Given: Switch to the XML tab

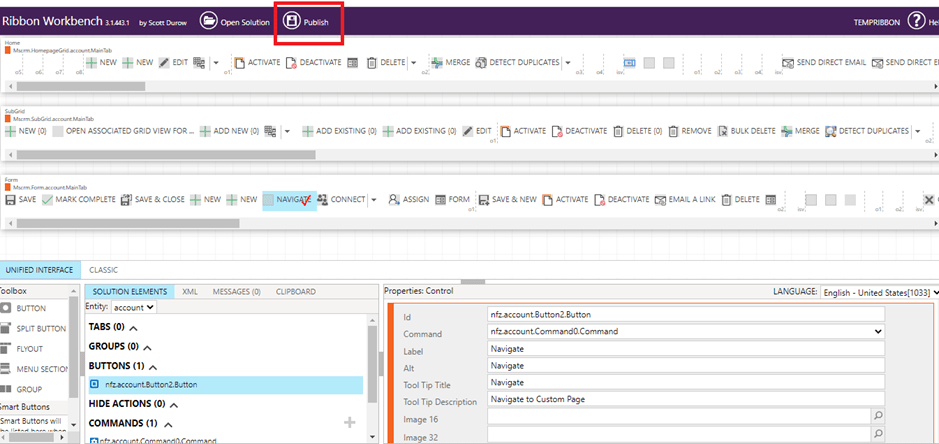Looking at the screenshot, I should click(x=189, y=291).
